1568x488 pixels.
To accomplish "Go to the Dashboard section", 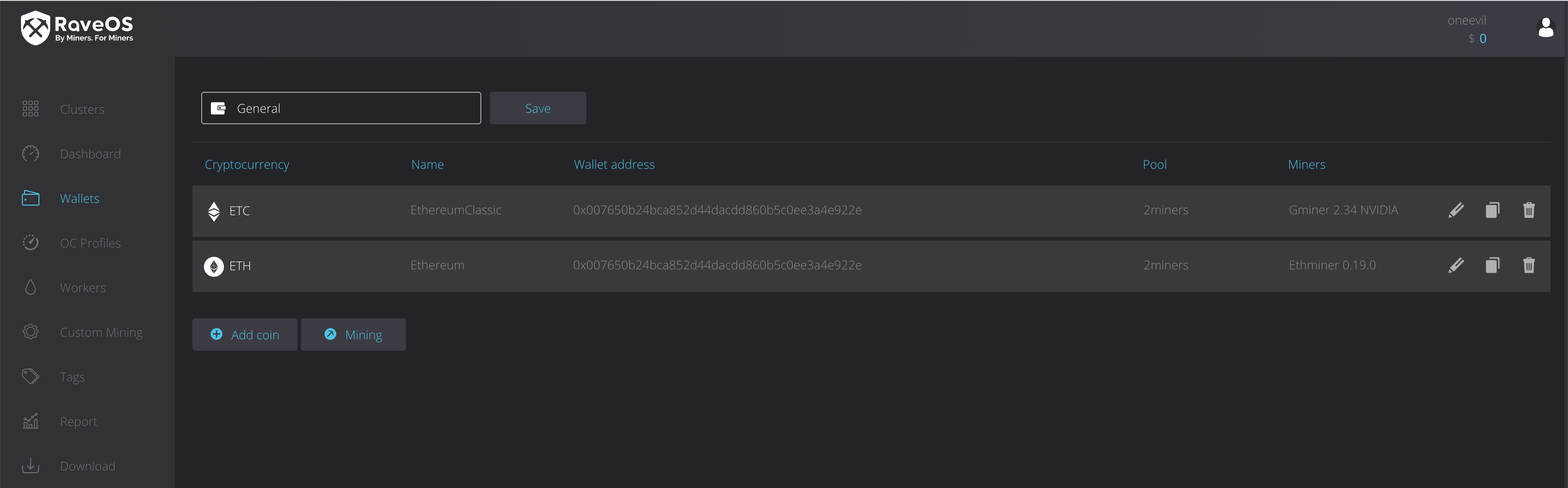I will click(90, 154).
